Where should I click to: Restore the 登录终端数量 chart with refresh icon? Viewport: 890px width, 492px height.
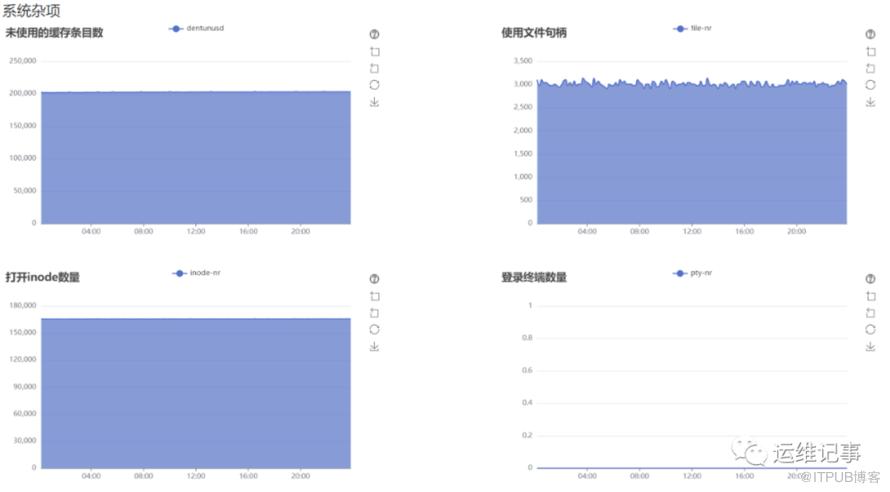coord(870,330)
